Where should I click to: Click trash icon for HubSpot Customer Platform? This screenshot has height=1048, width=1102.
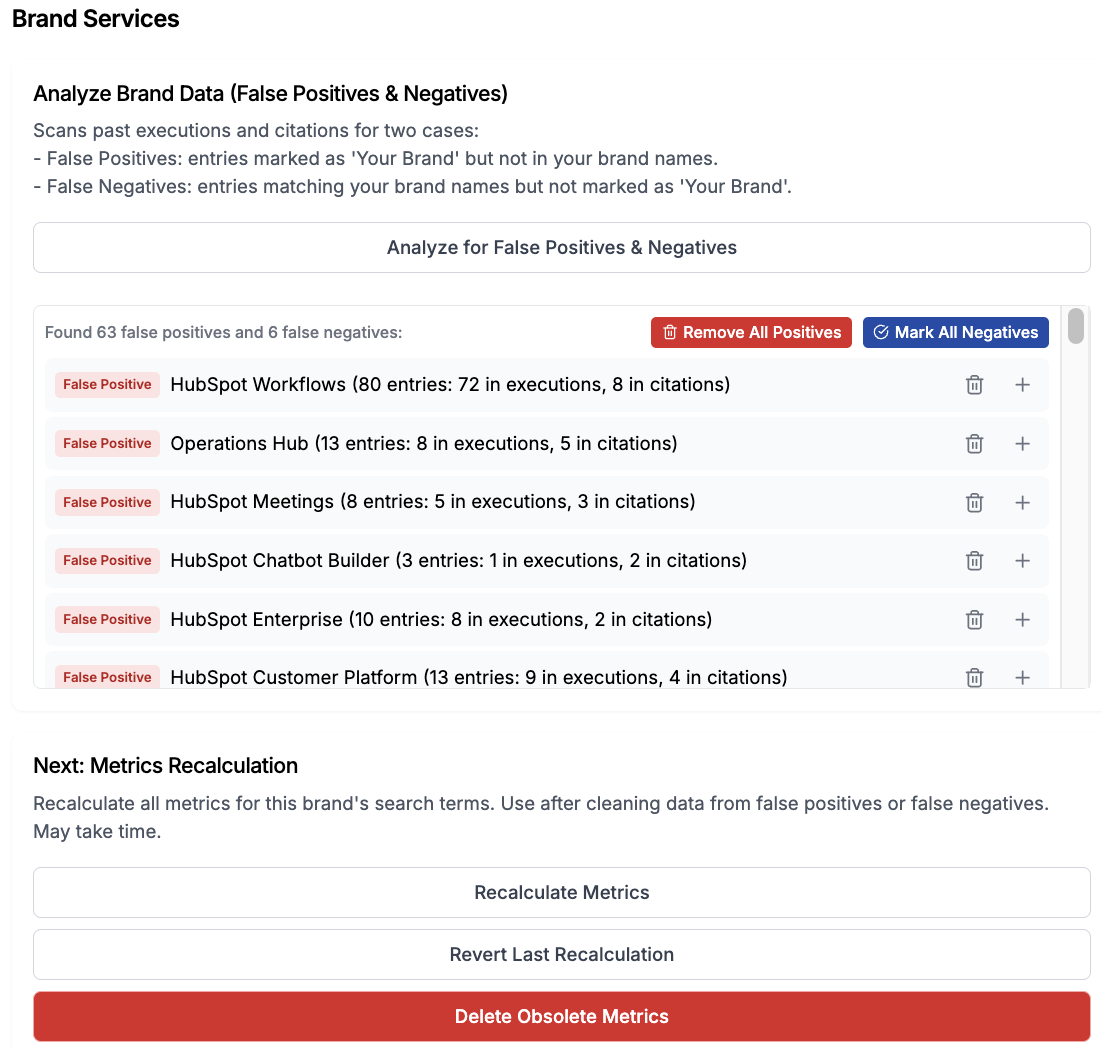pos(974,678)
